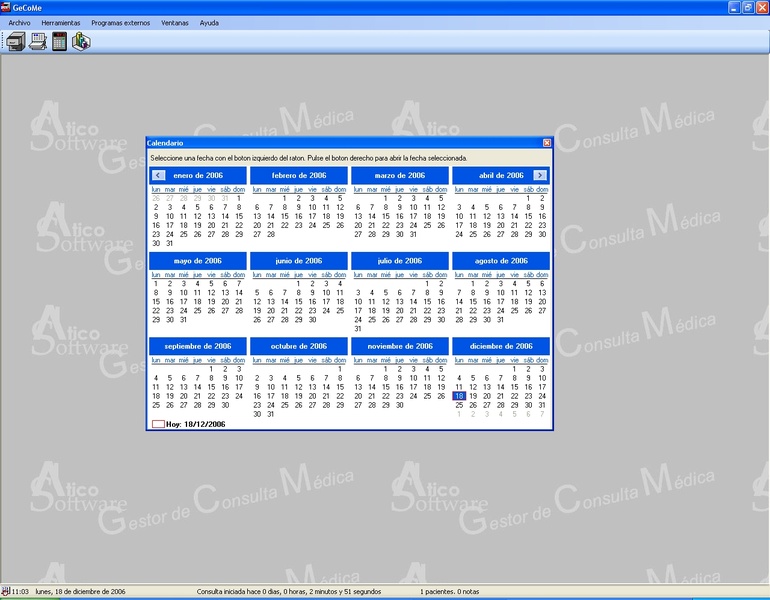Go to previous months with left arrow

pos(158,175)
